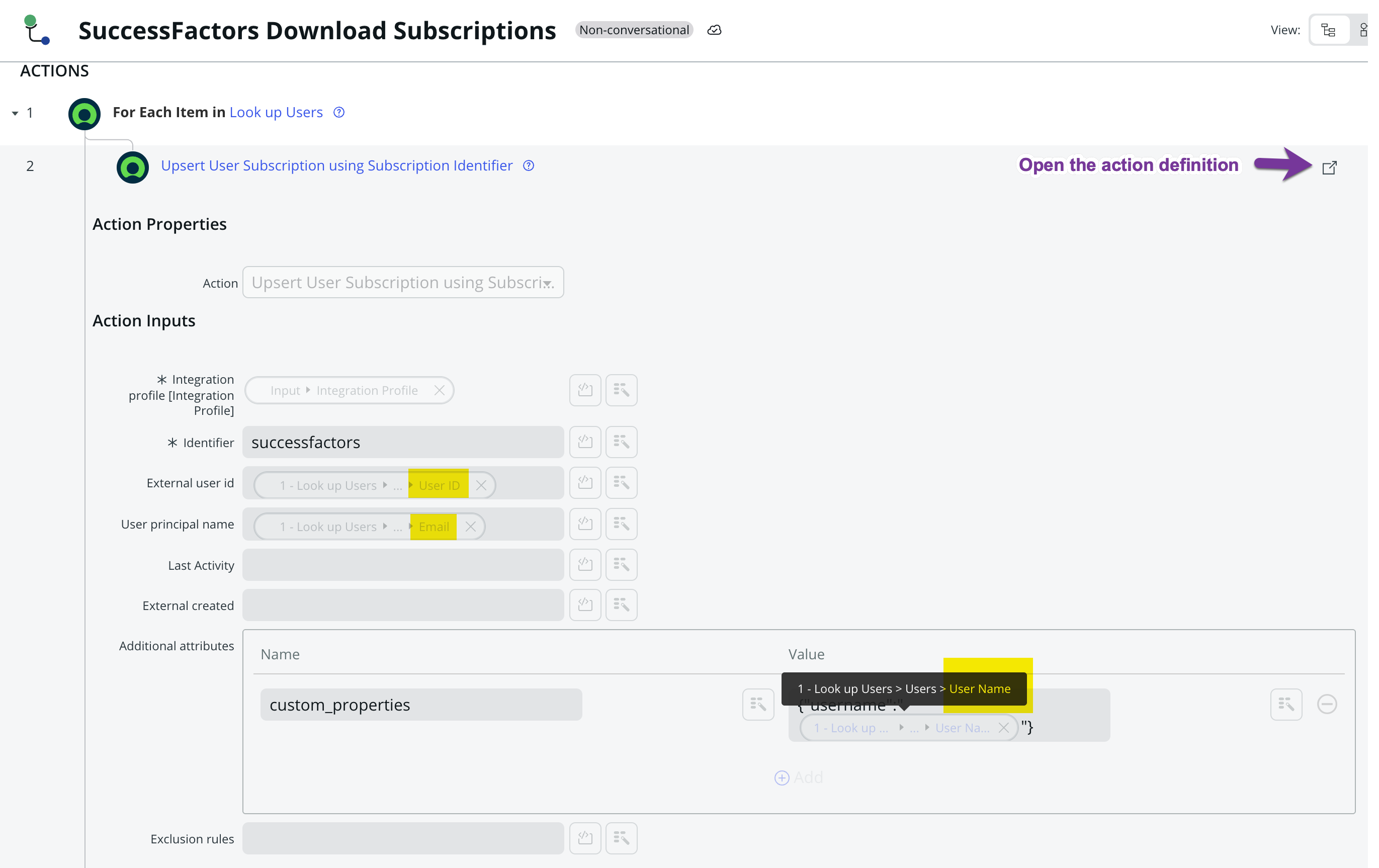This screenshot has height=868, width=1379.
Task: Open data pill picker for Integration profile
Action: [621, 390]
